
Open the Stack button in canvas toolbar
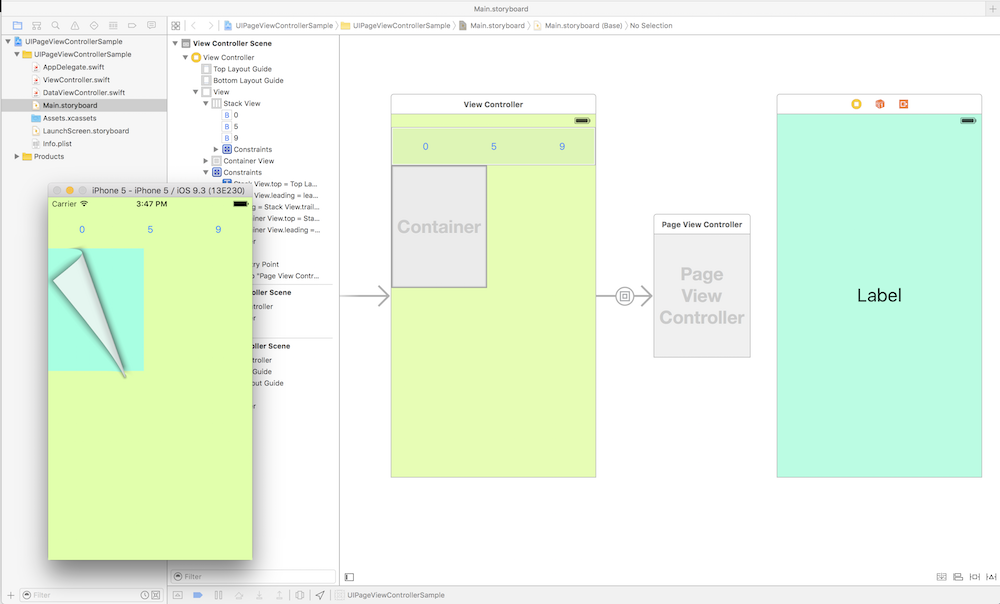941,577
